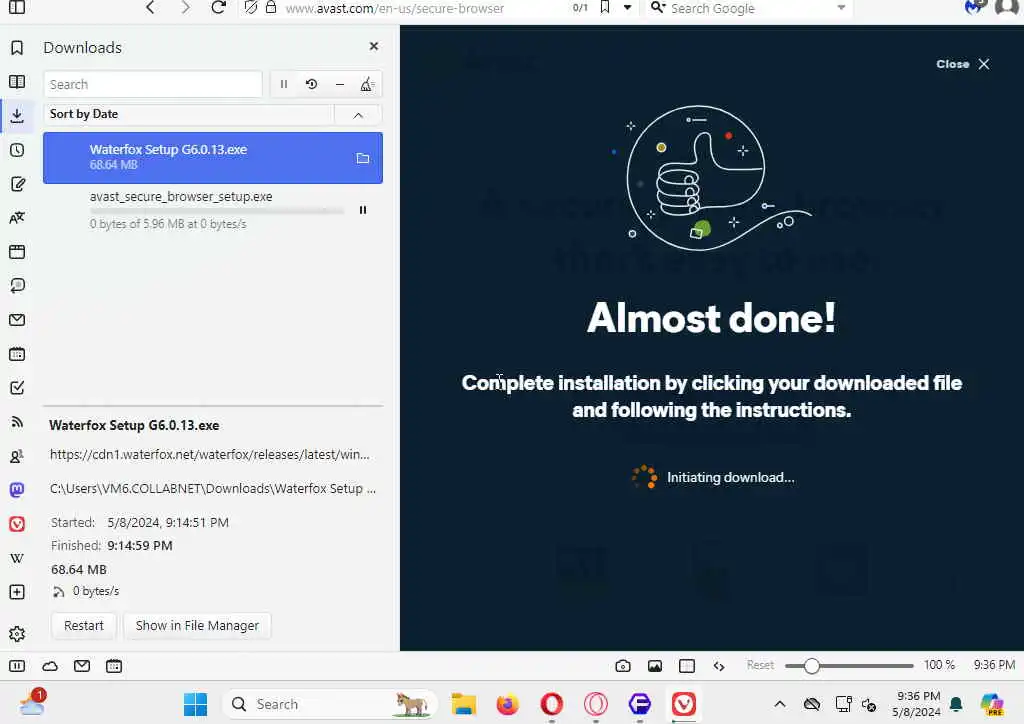The width and height of the screenshot is (1024, 724).
Task: Select the Waterfox Setup G6.0.13.exe download
Action: (x=213, y=157)
